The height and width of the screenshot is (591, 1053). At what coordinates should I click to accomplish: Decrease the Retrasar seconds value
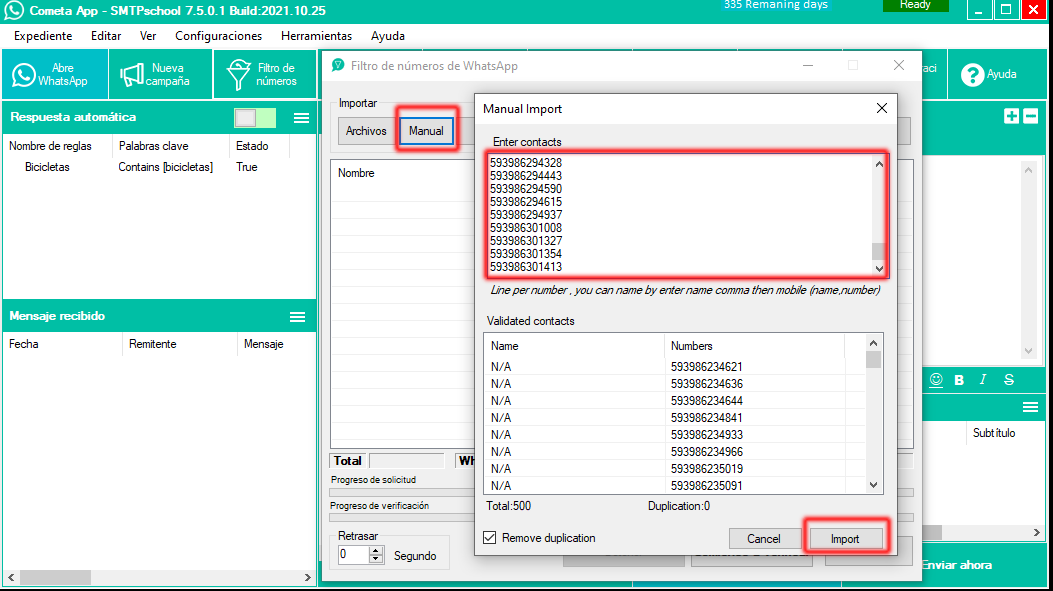point(376,559)
